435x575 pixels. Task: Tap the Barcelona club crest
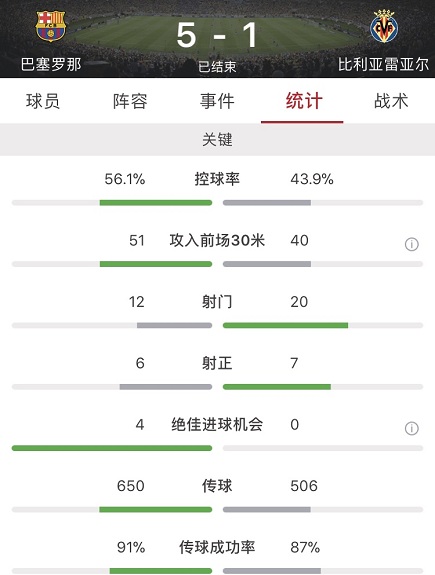[51, 26]
